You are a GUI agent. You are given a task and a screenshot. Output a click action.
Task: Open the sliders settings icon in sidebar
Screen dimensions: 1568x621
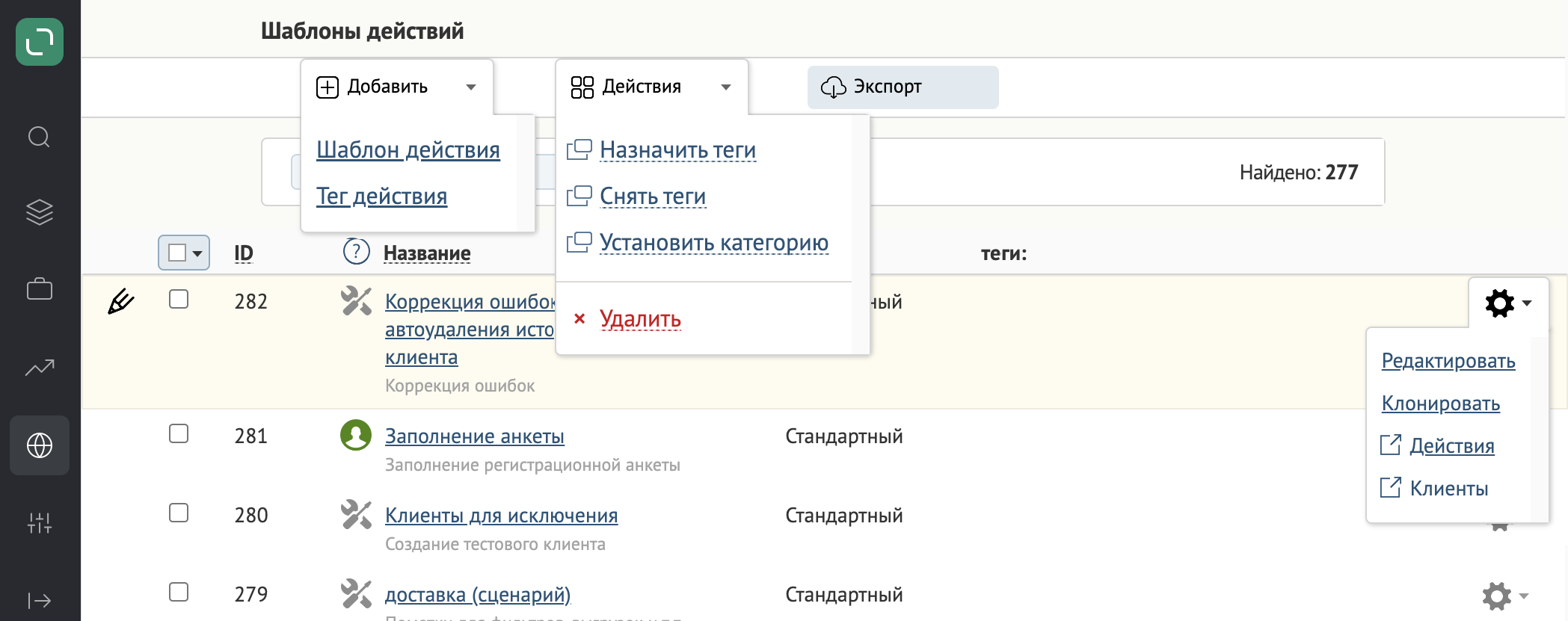pyautogui.click(x=40, y=522)
